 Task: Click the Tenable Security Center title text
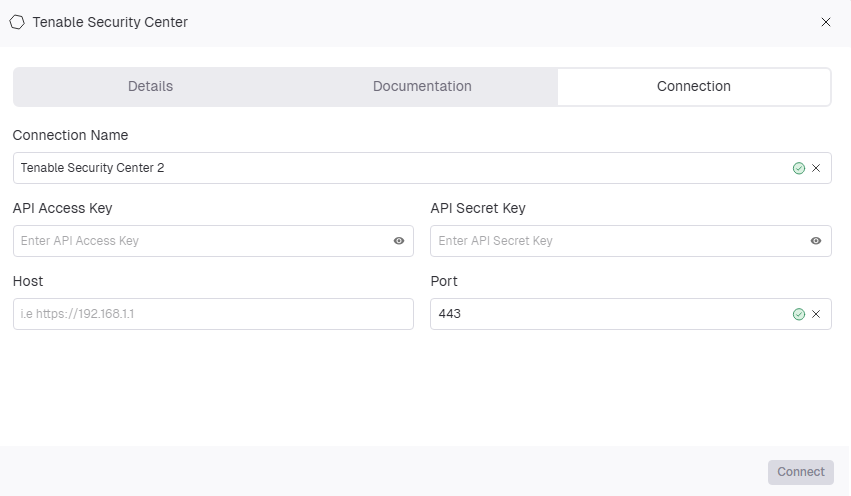tap(110, 22)
